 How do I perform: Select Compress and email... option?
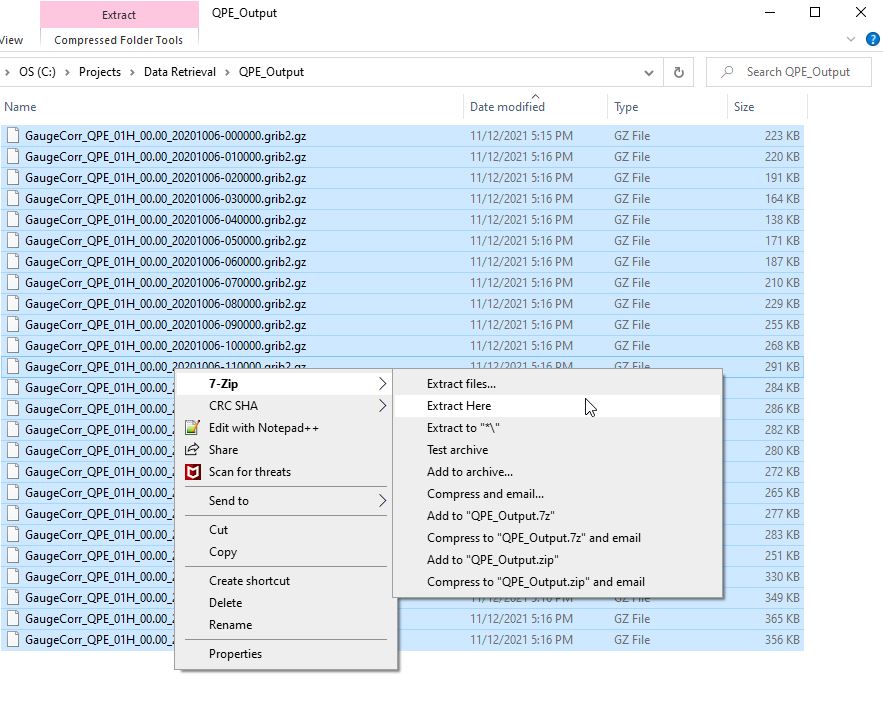tap(558, 494)
